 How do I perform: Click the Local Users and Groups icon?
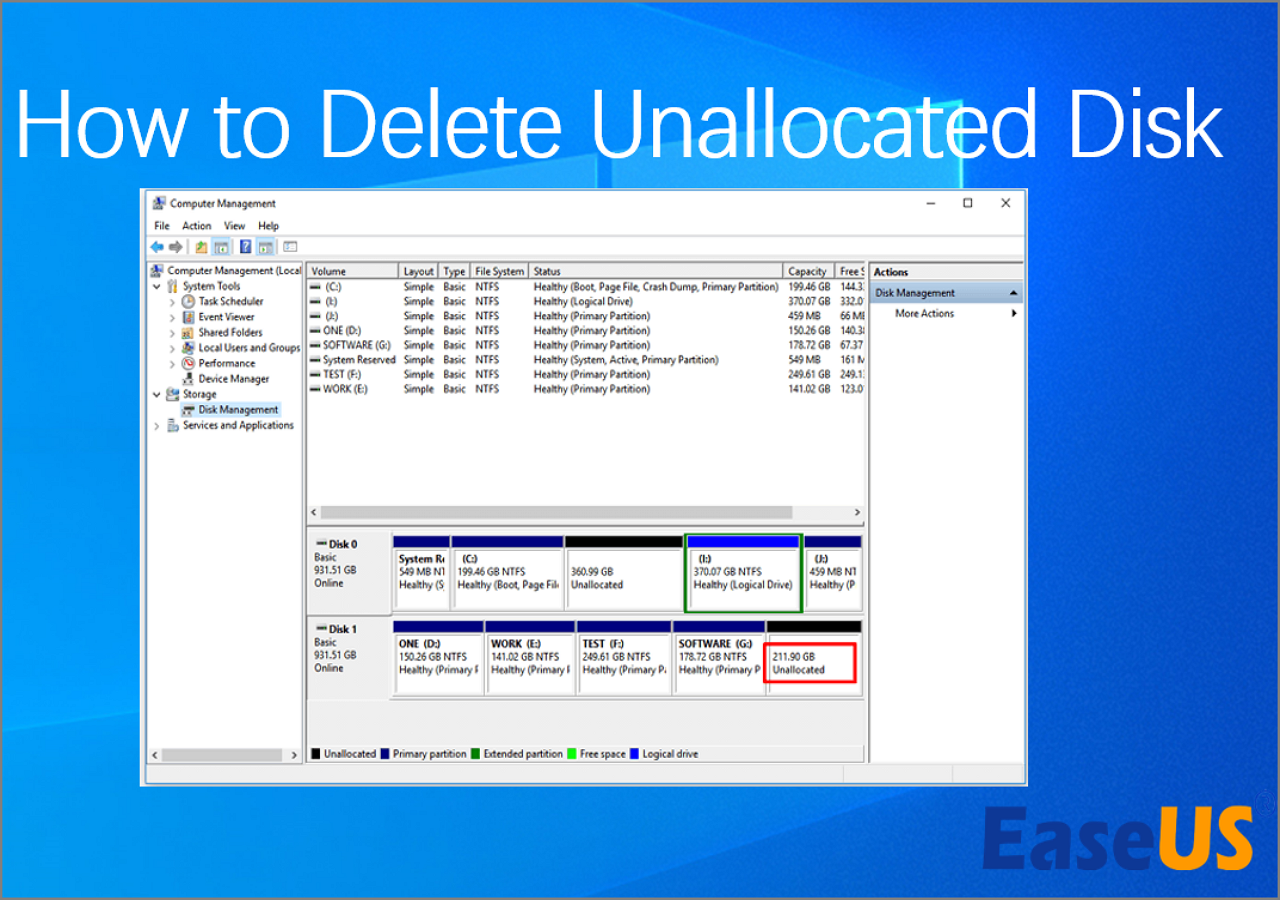(188, 348)
